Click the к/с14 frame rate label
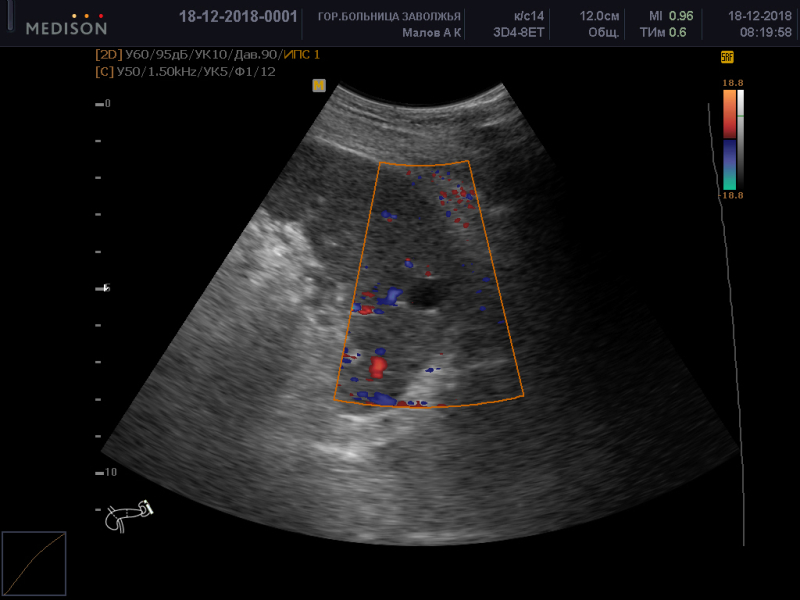The width and height of the screenshot is (800, 600). pos(529,16)
